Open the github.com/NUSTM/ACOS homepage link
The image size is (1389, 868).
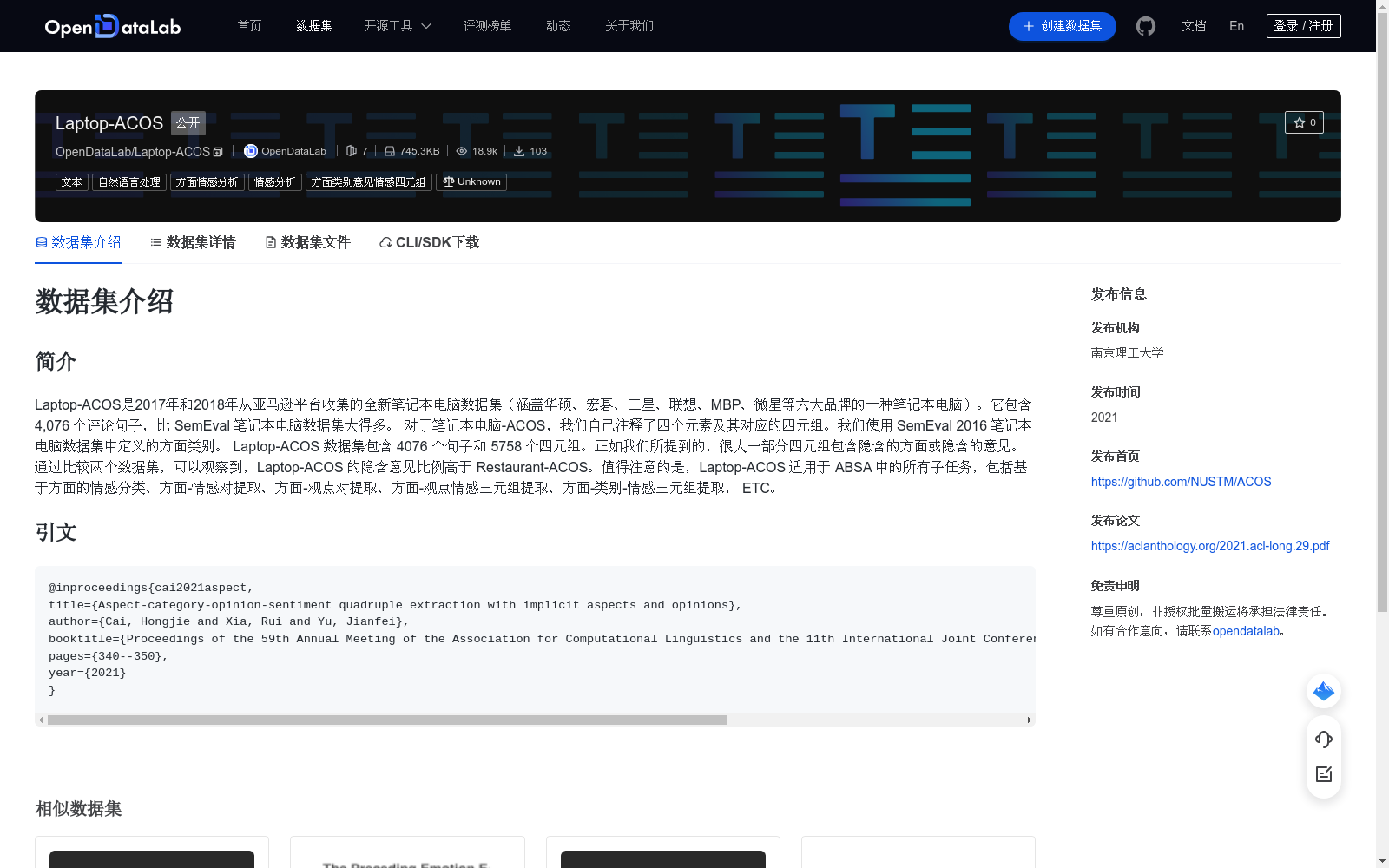[x=1181, y=482]
